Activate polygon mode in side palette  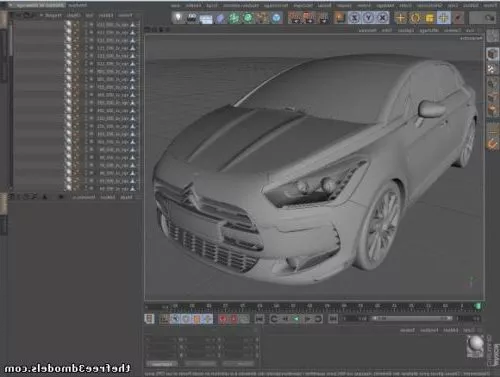click(x=492, y=110)
